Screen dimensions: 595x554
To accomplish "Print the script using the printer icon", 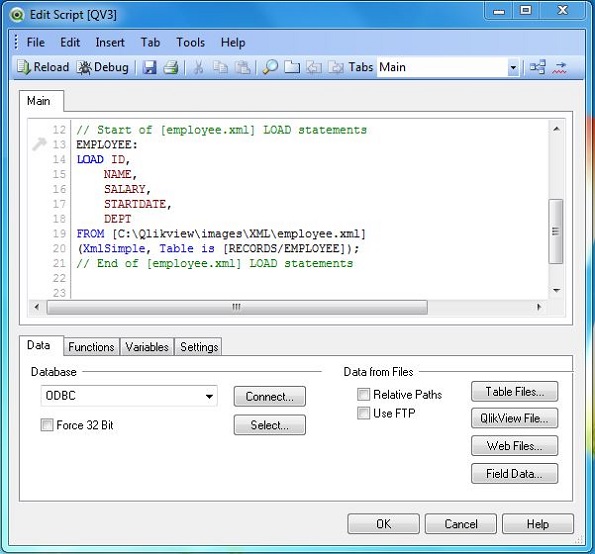I will pos(171,68).
